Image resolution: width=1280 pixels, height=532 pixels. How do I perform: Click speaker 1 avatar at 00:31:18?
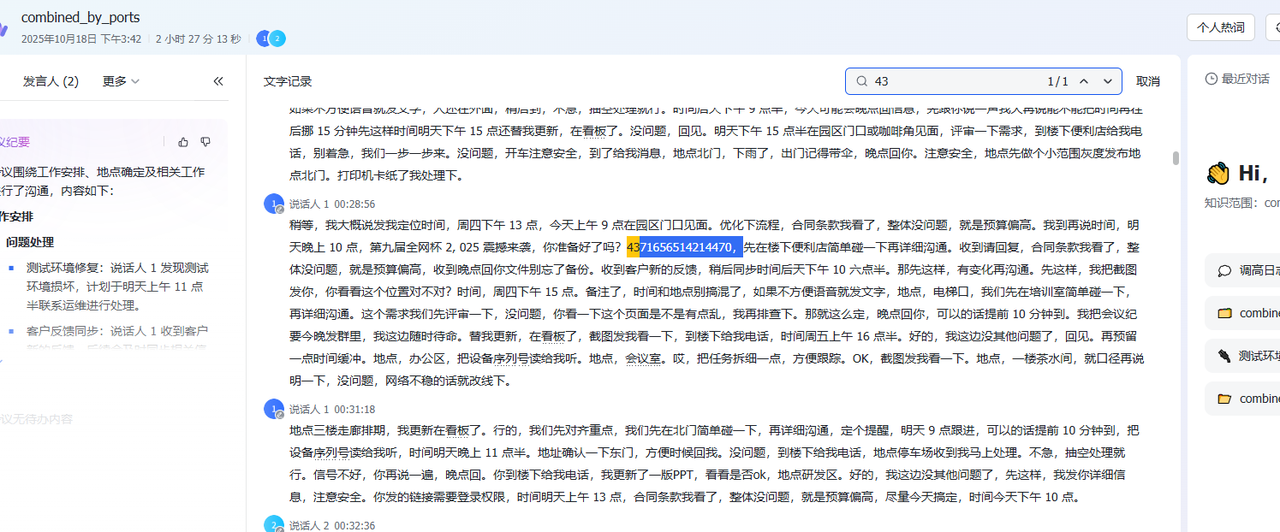click(x=273, y=409)
